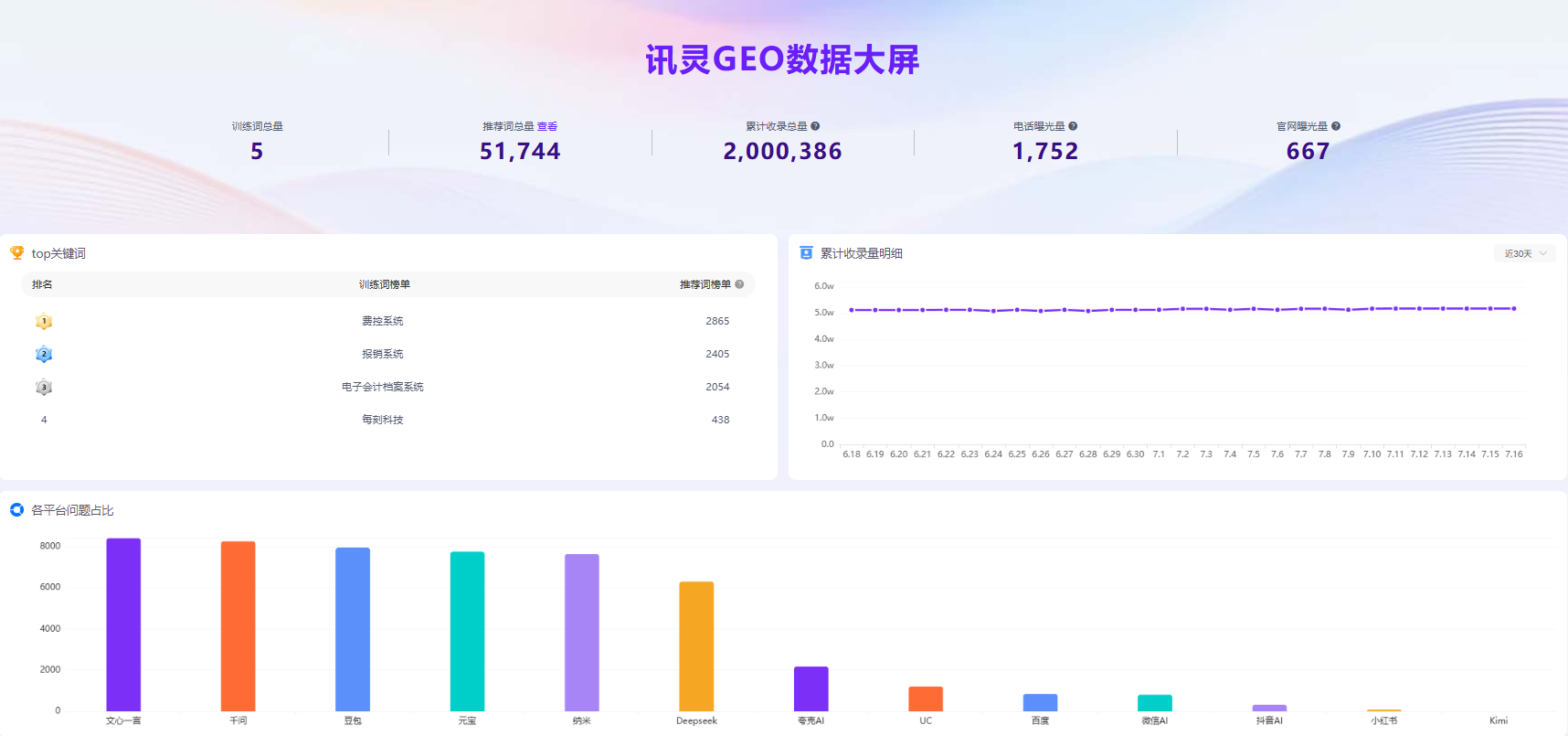Click the gray rank 3 medal icon
The width and height of the screenshot is (1568, 736).
44,387
